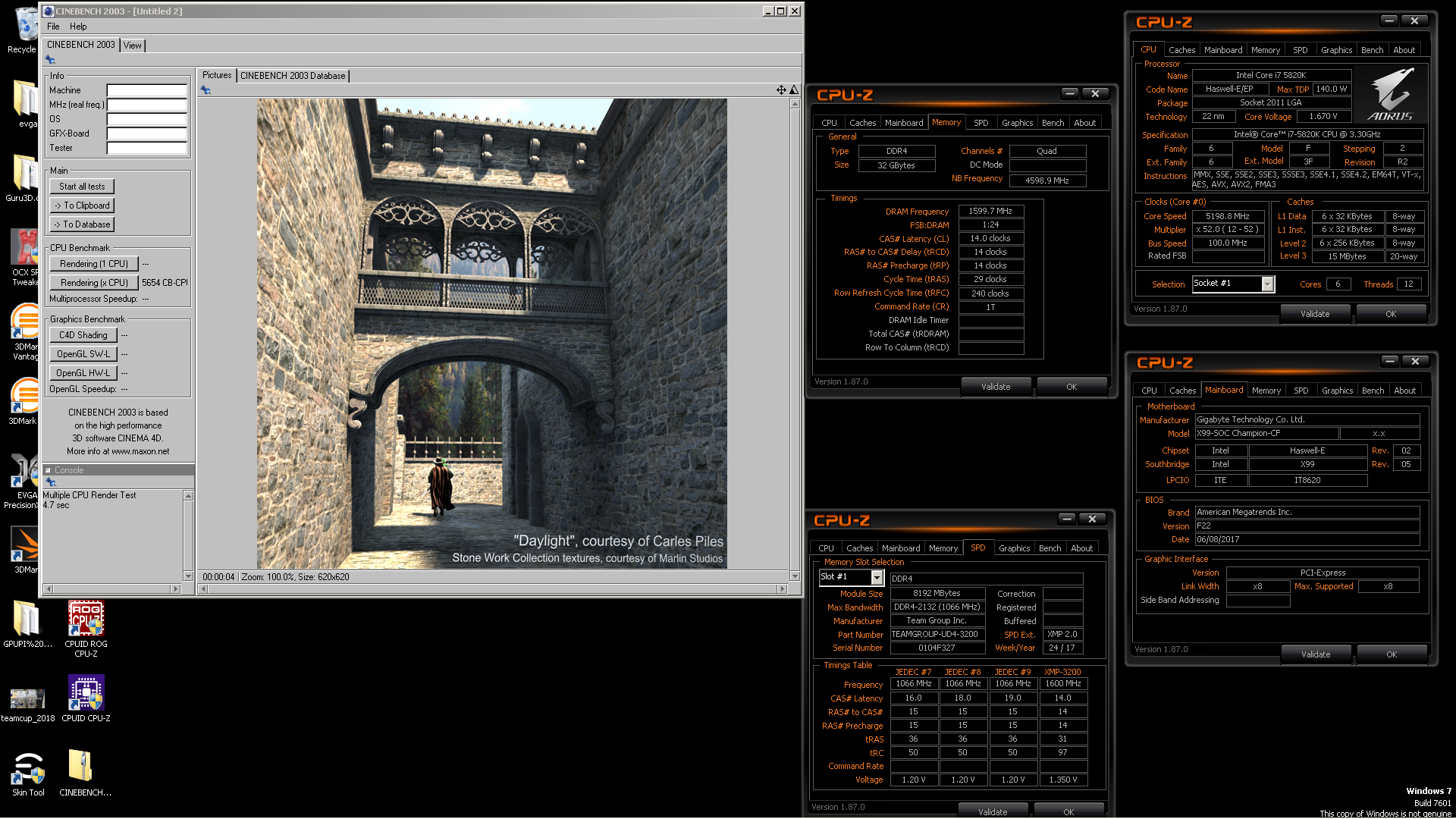Run the OpenGL SW-L test
The height and width of the screenshot is (819, 1456).
pos(83,354)
